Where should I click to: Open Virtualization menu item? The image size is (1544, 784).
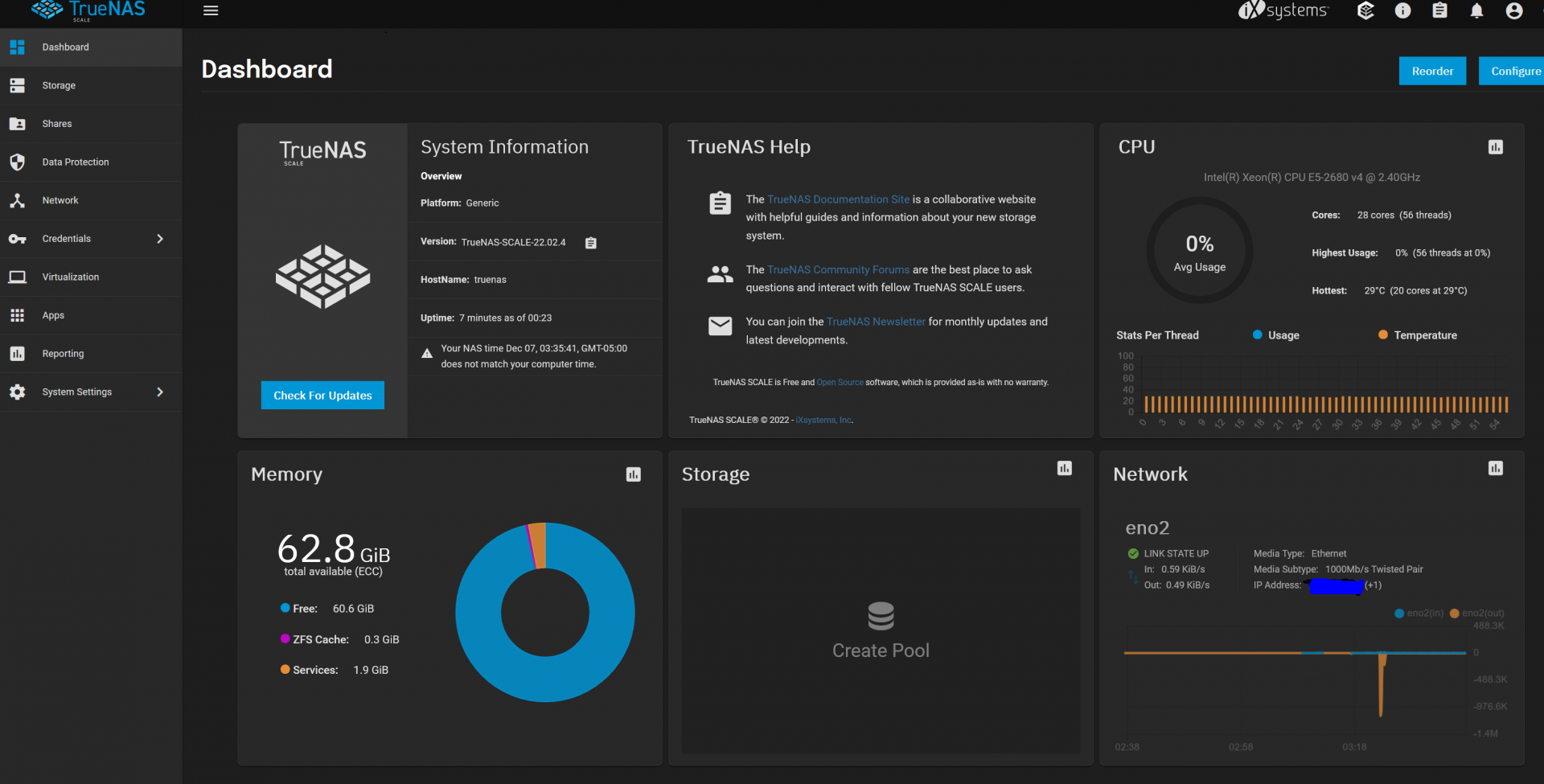coord(91,277)
